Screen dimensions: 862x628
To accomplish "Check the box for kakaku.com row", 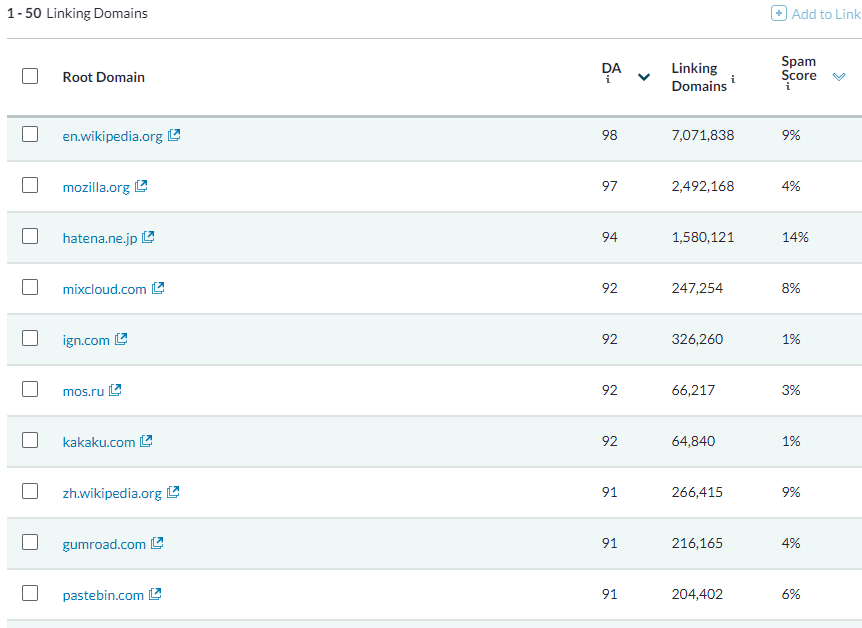I will 30,441.
